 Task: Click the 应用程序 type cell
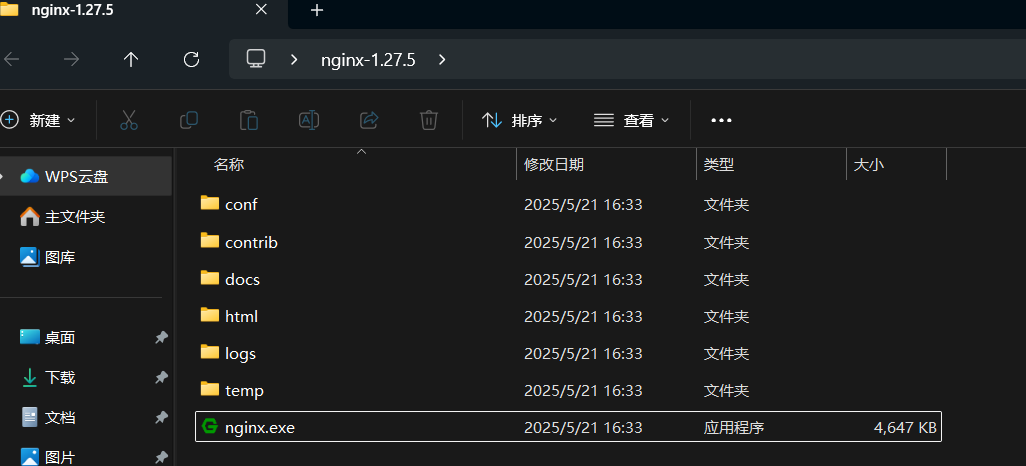tap(734, 428)
